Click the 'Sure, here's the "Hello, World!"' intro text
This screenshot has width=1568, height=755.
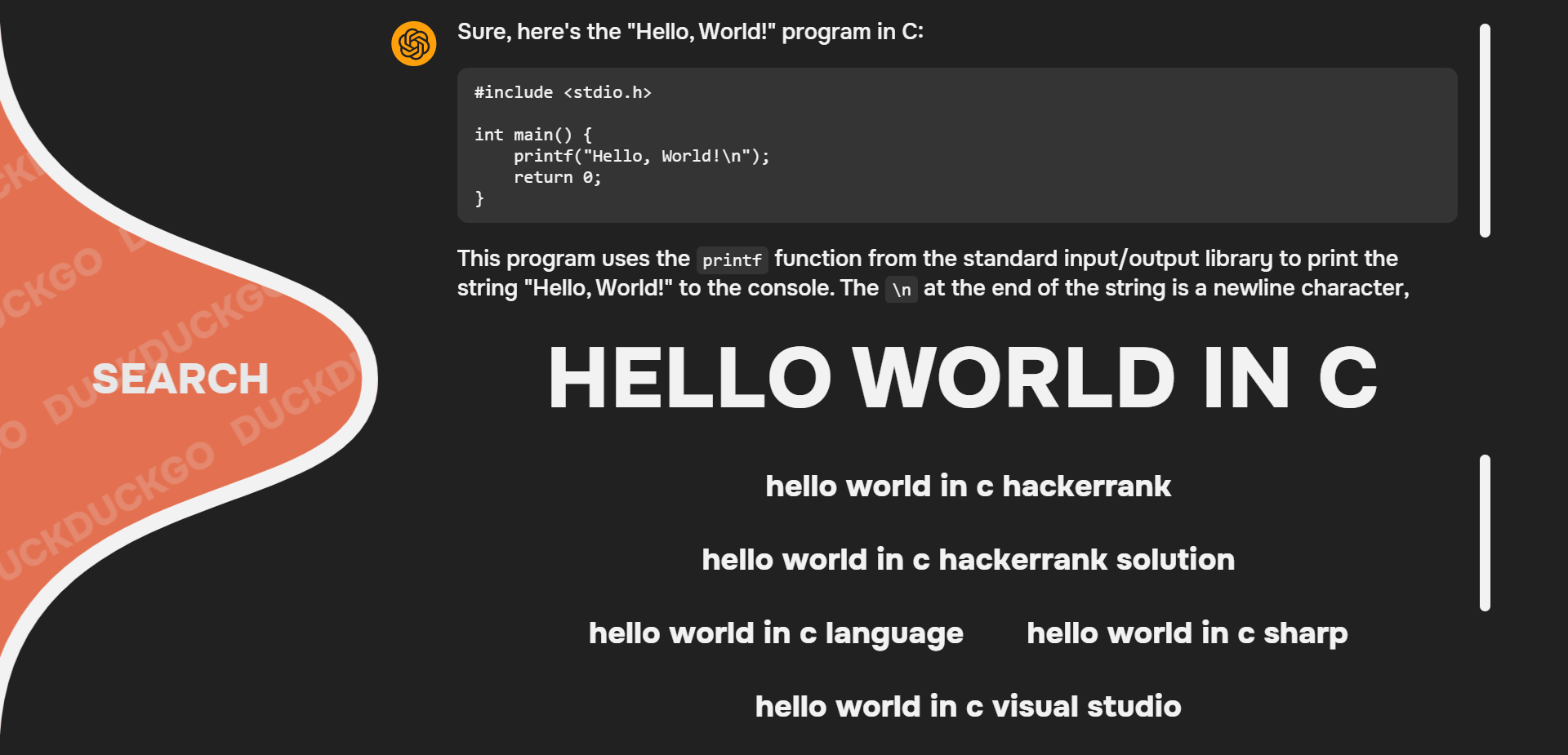coord(690,32)
